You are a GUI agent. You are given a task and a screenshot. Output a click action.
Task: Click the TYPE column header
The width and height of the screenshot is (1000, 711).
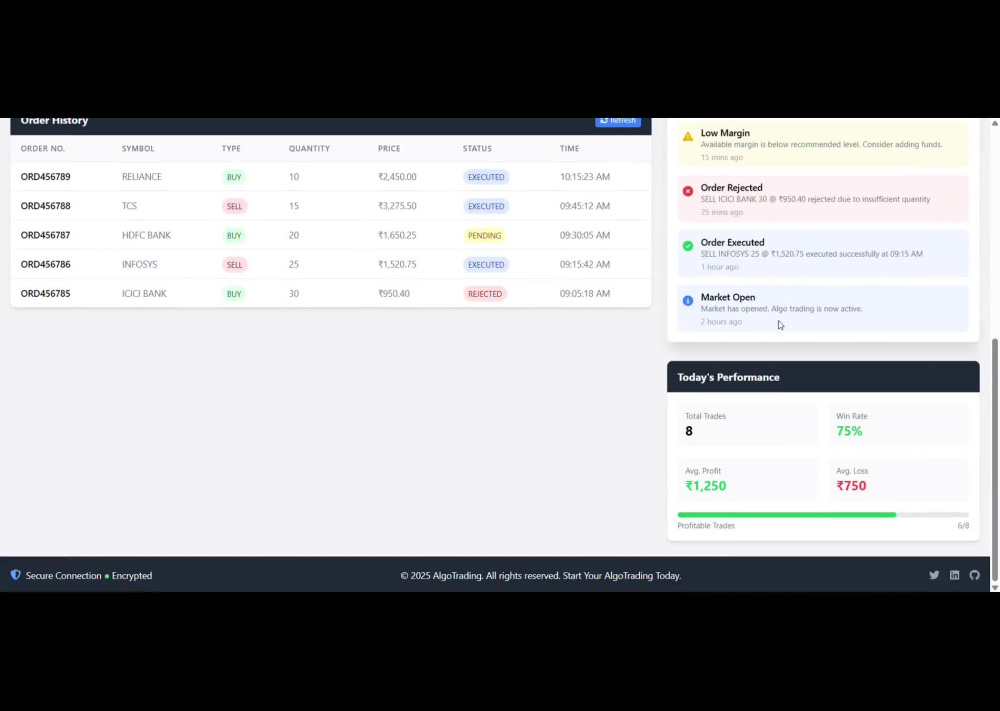pos(231,149)
